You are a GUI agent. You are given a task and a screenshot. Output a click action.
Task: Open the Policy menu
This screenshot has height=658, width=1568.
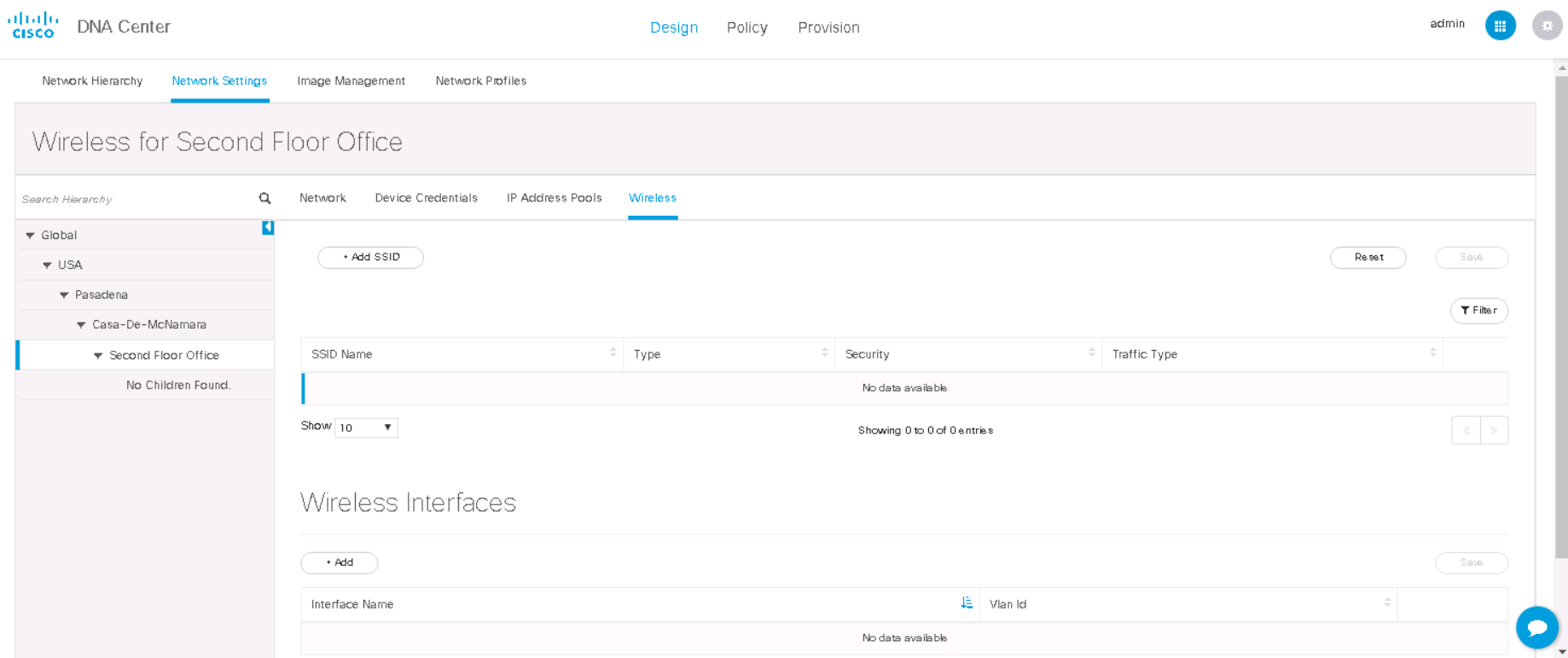[747, 27]
